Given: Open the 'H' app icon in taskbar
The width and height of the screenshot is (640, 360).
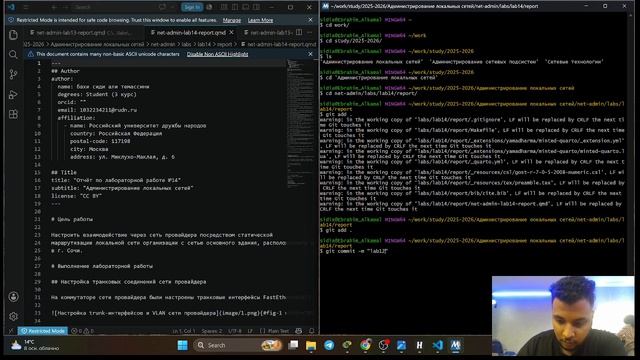Looking at the screenshot, I should click(x=419, y=345).
